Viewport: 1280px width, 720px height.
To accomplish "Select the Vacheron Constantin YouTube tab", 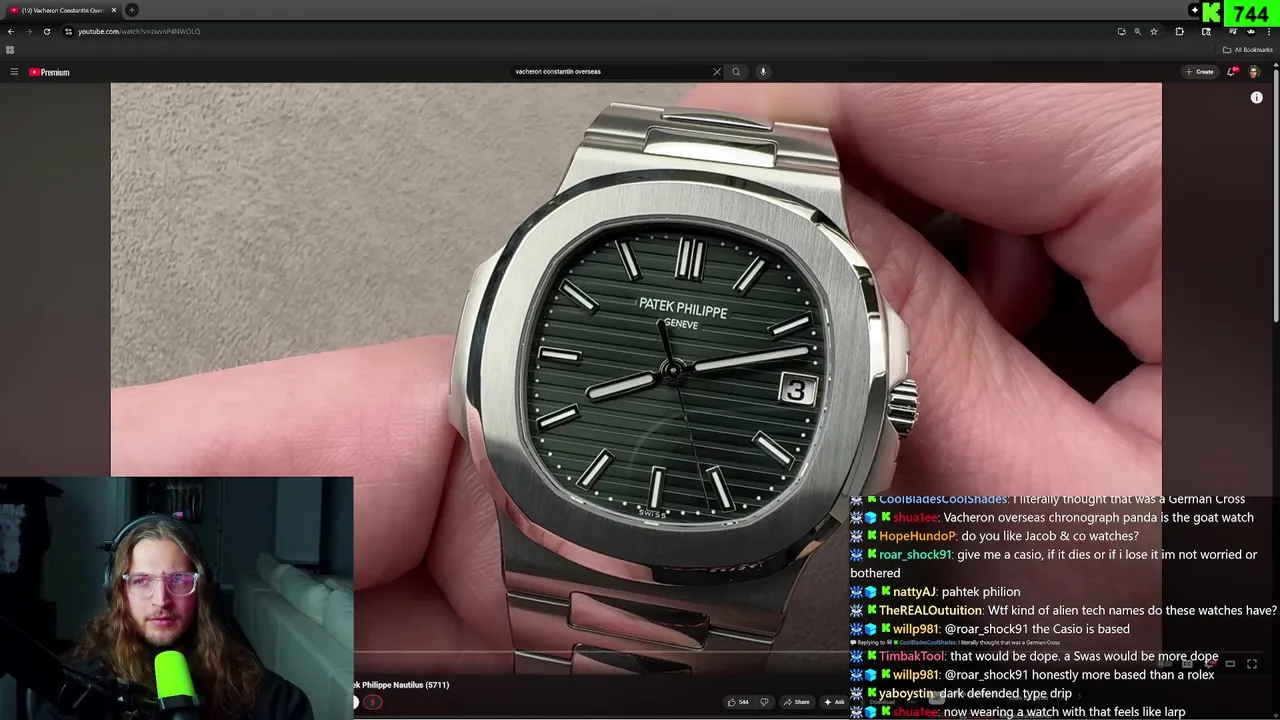I will click(62, 10).
